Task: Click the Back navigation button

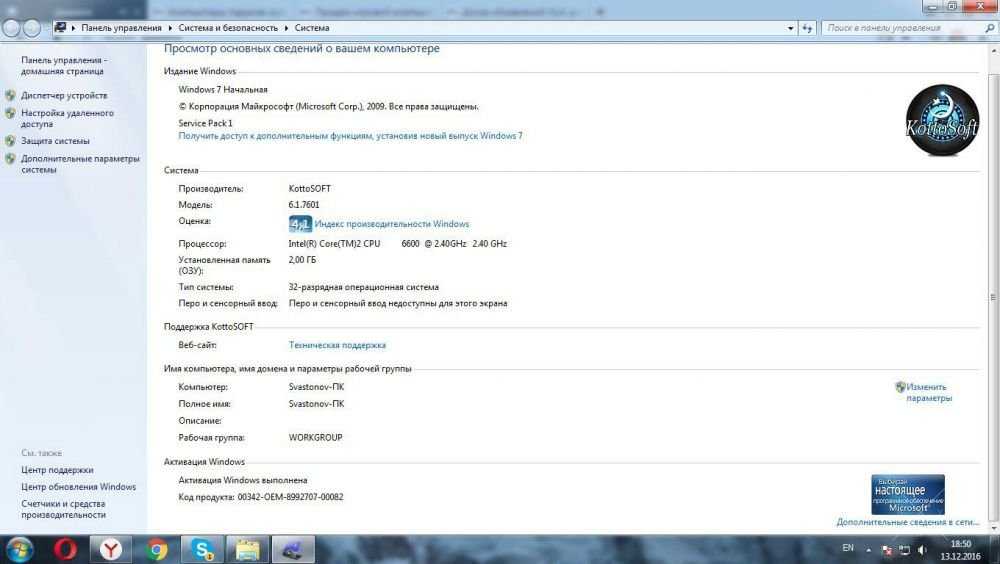Action: [x=11, y=28]
